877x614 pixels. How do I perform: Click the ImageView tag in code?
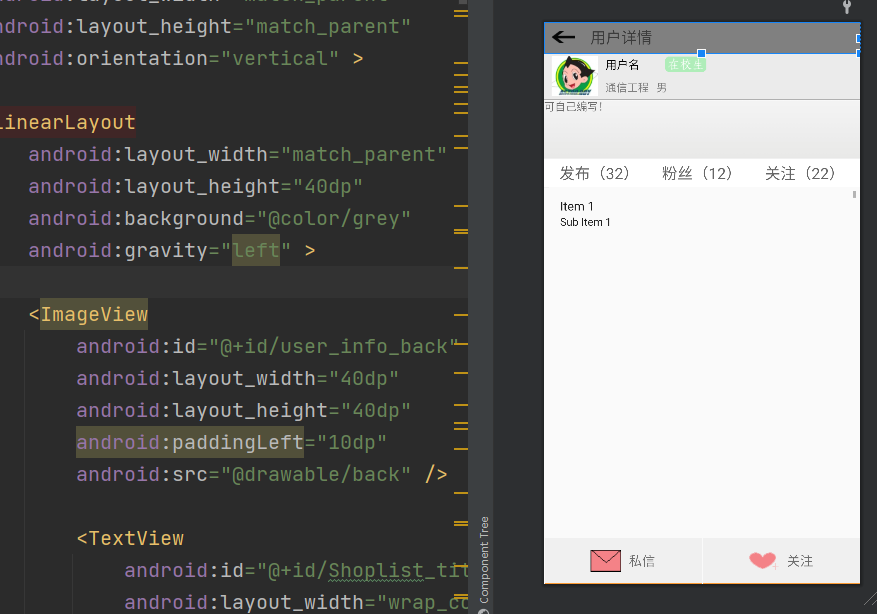point(94,314)
